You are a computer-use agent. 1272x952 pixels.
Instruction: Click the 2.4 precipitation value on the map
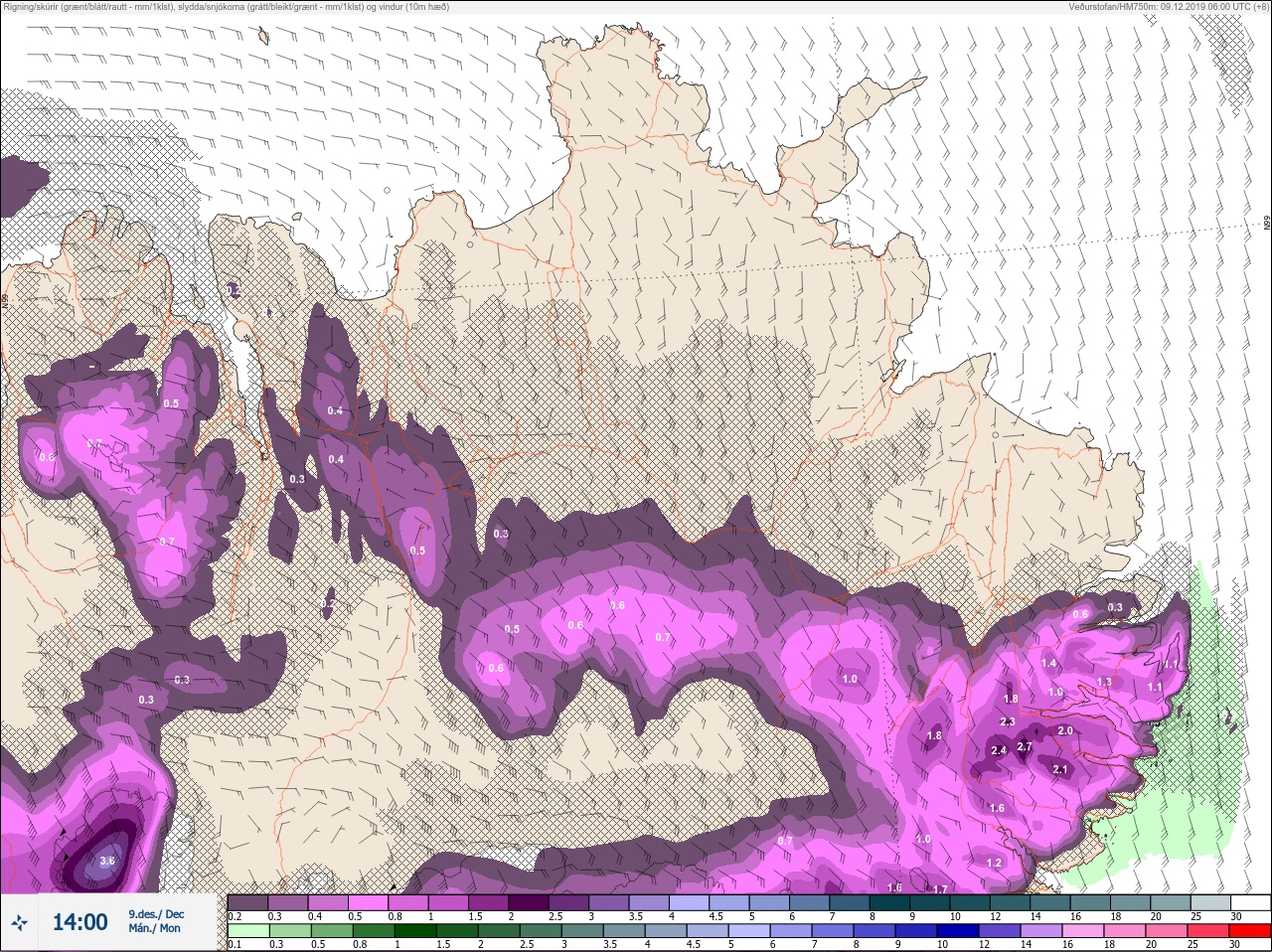(1000, 750)
